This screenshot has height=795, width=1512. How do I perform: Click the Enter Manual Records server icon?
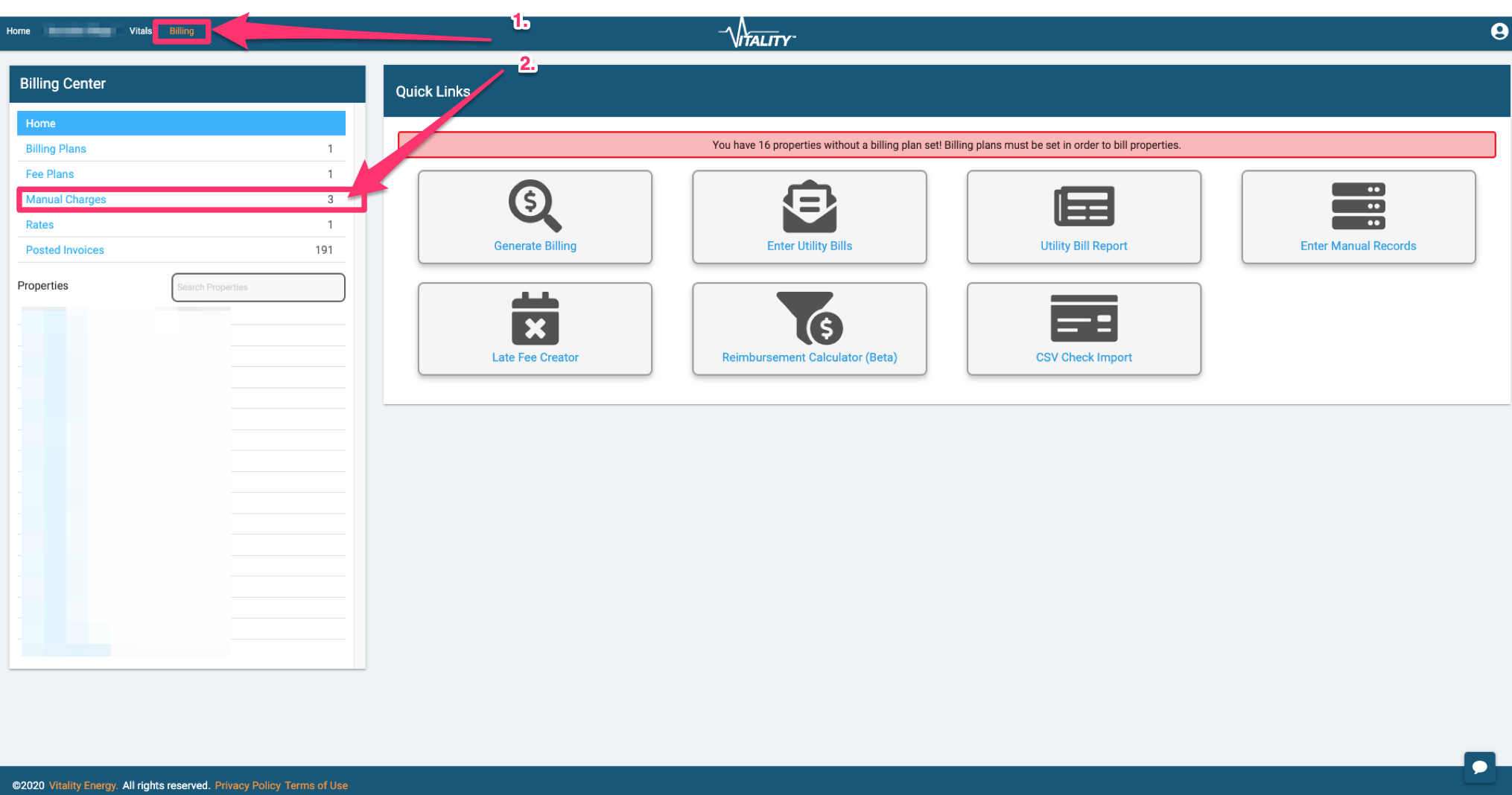(1358, 206)
